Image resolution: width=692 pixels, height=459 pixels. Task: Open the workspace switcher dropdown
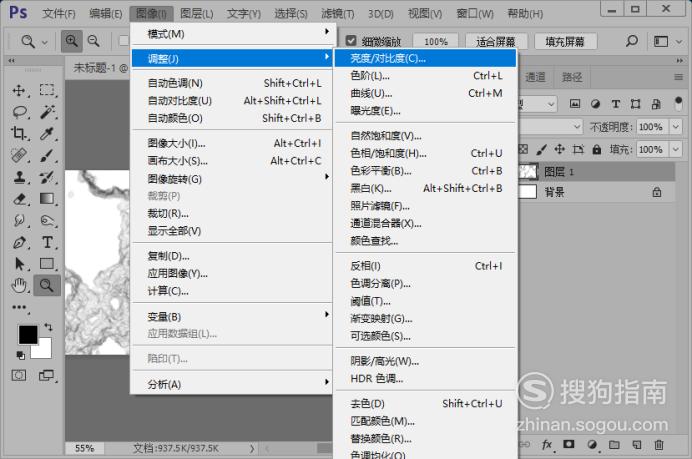666,41
